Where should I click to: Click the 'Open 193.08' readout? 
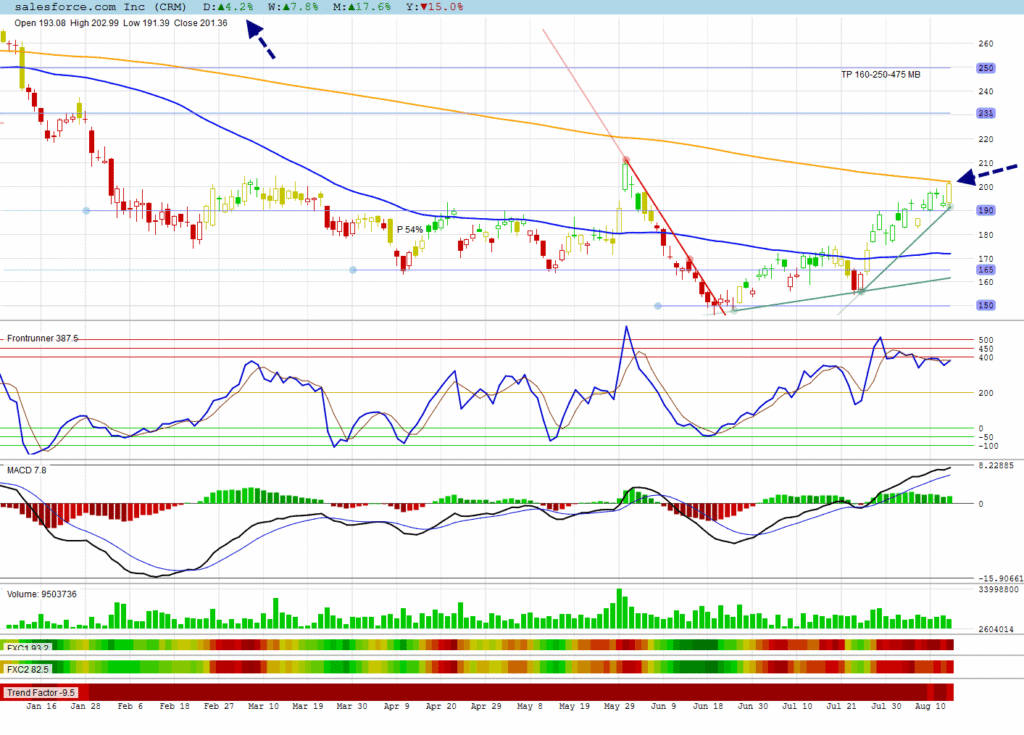tap(40, 23)
